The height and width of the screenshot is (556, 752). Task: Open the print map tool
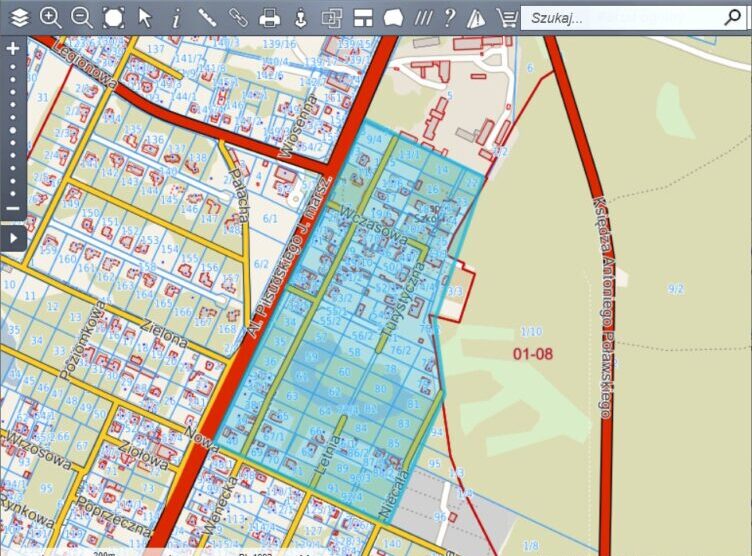[x=269, y=17]
